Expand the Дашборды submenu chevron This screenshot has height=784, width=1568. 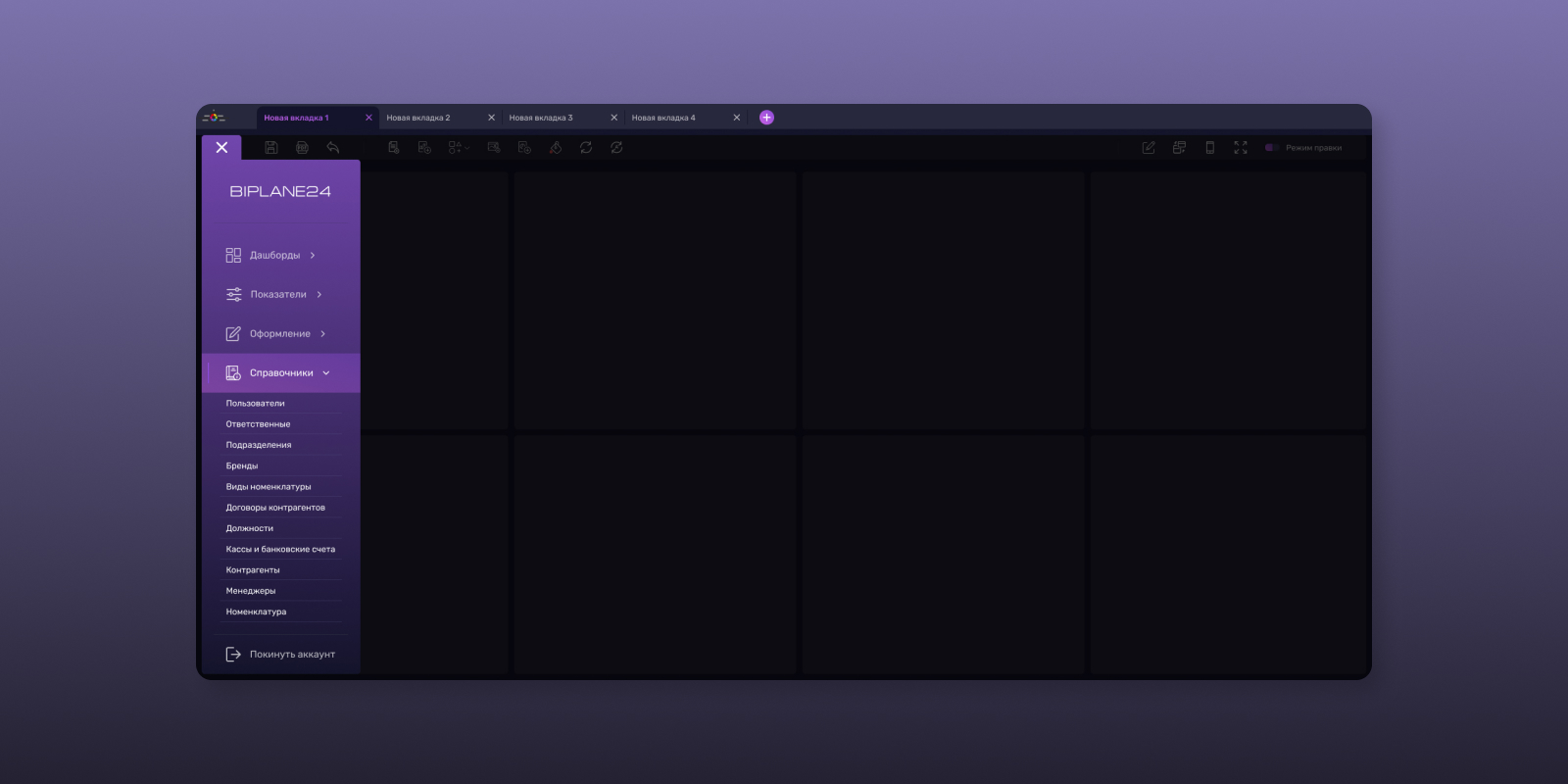[313, 255]
